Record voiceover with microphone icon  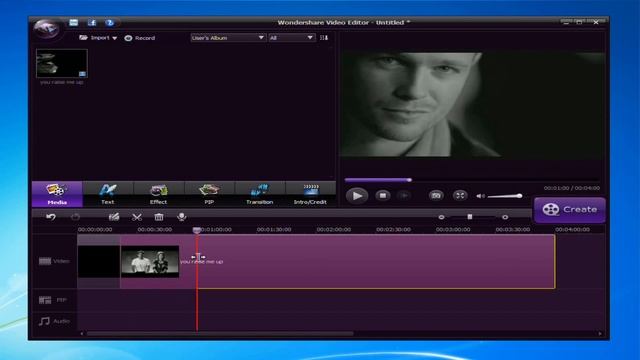[182, 217]
